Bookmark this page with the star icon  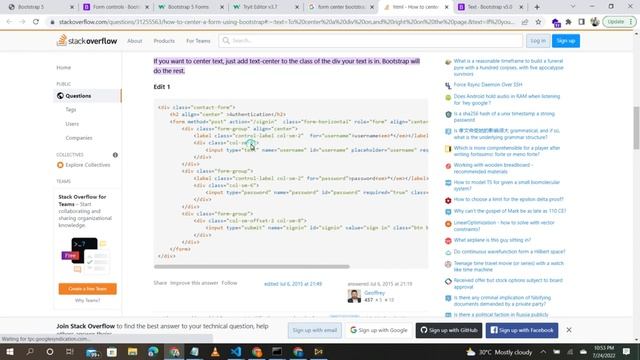pos(538,22)
